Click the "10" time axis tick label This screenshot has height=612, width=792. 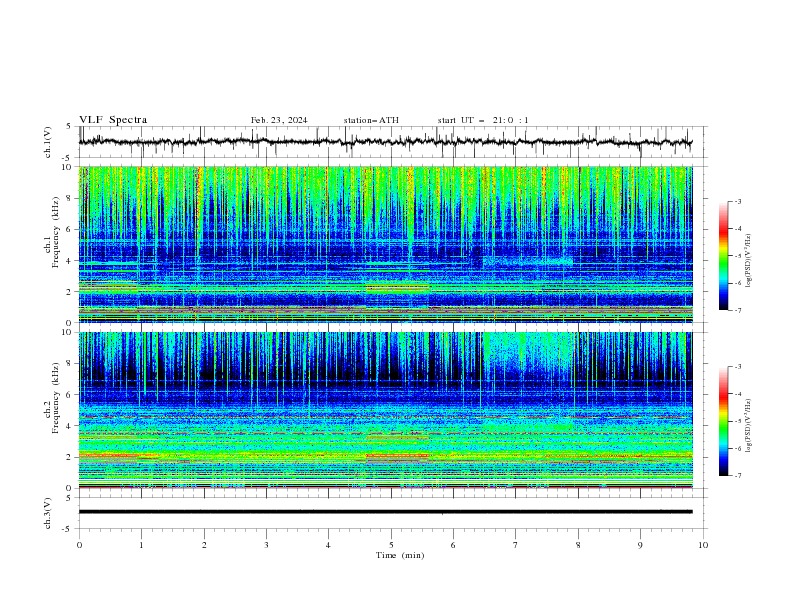703,545
